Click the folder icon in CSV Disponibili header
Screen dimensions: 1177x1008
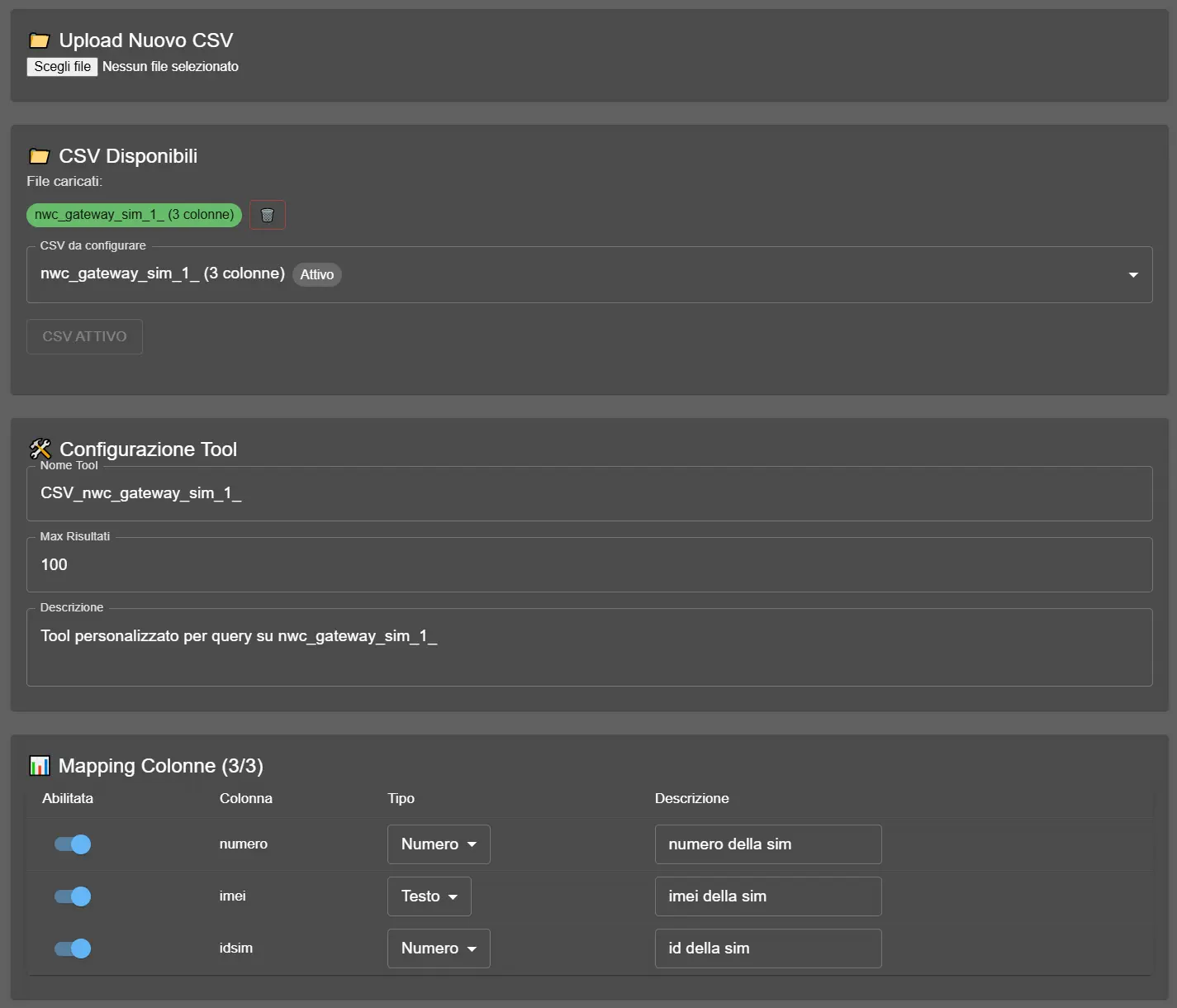pos(38,155)
